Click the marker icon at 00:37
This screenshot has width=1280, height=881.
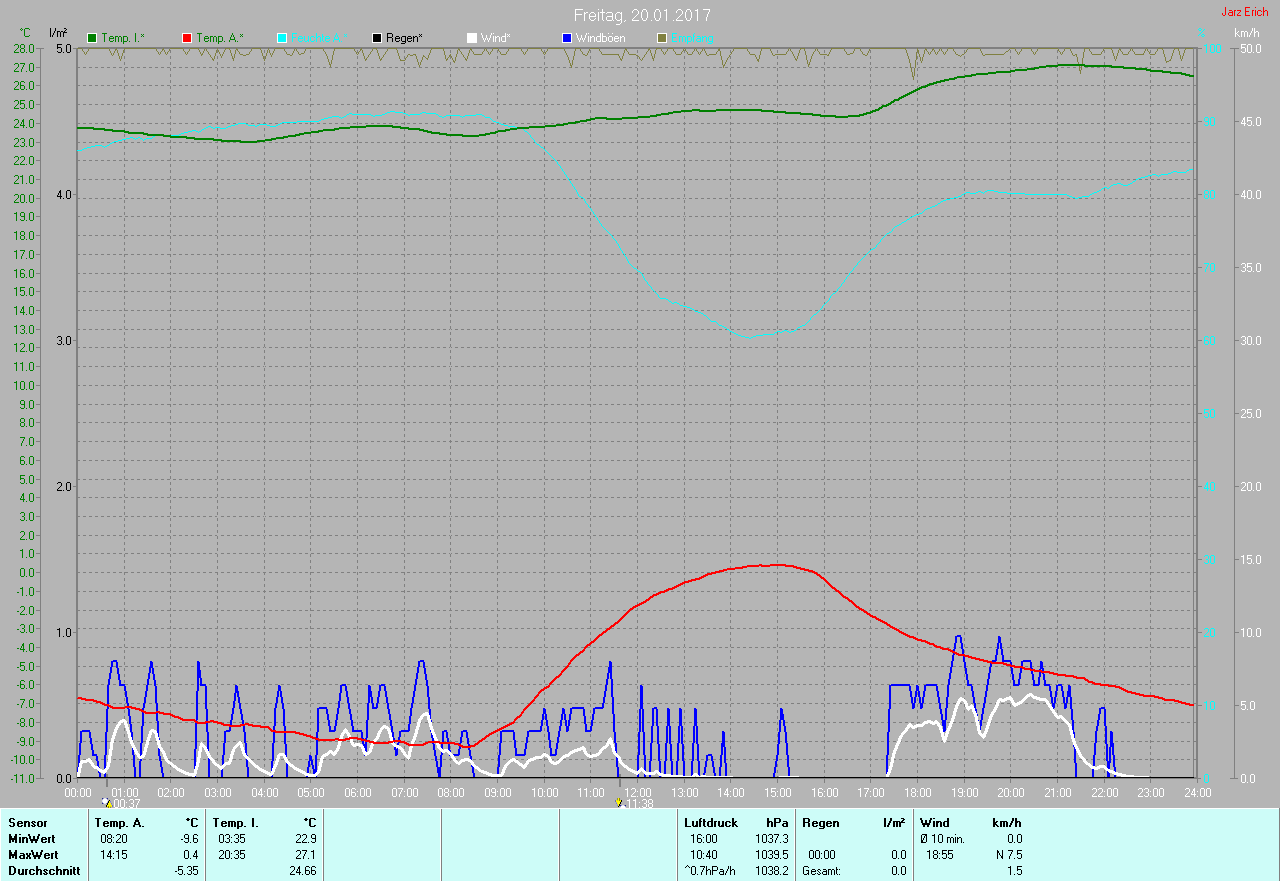point(106,802)
